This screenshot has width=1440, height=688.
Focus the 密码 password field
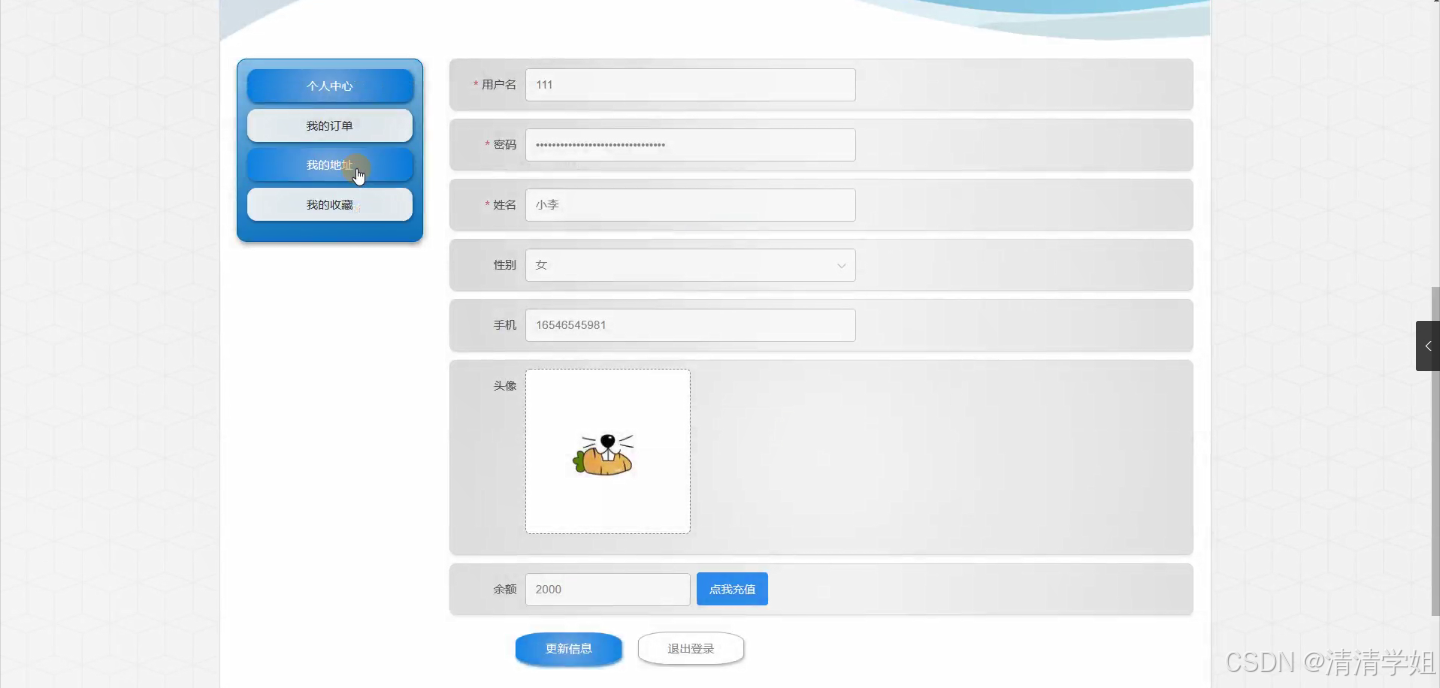pyautogui.click(x=690, y=145)
